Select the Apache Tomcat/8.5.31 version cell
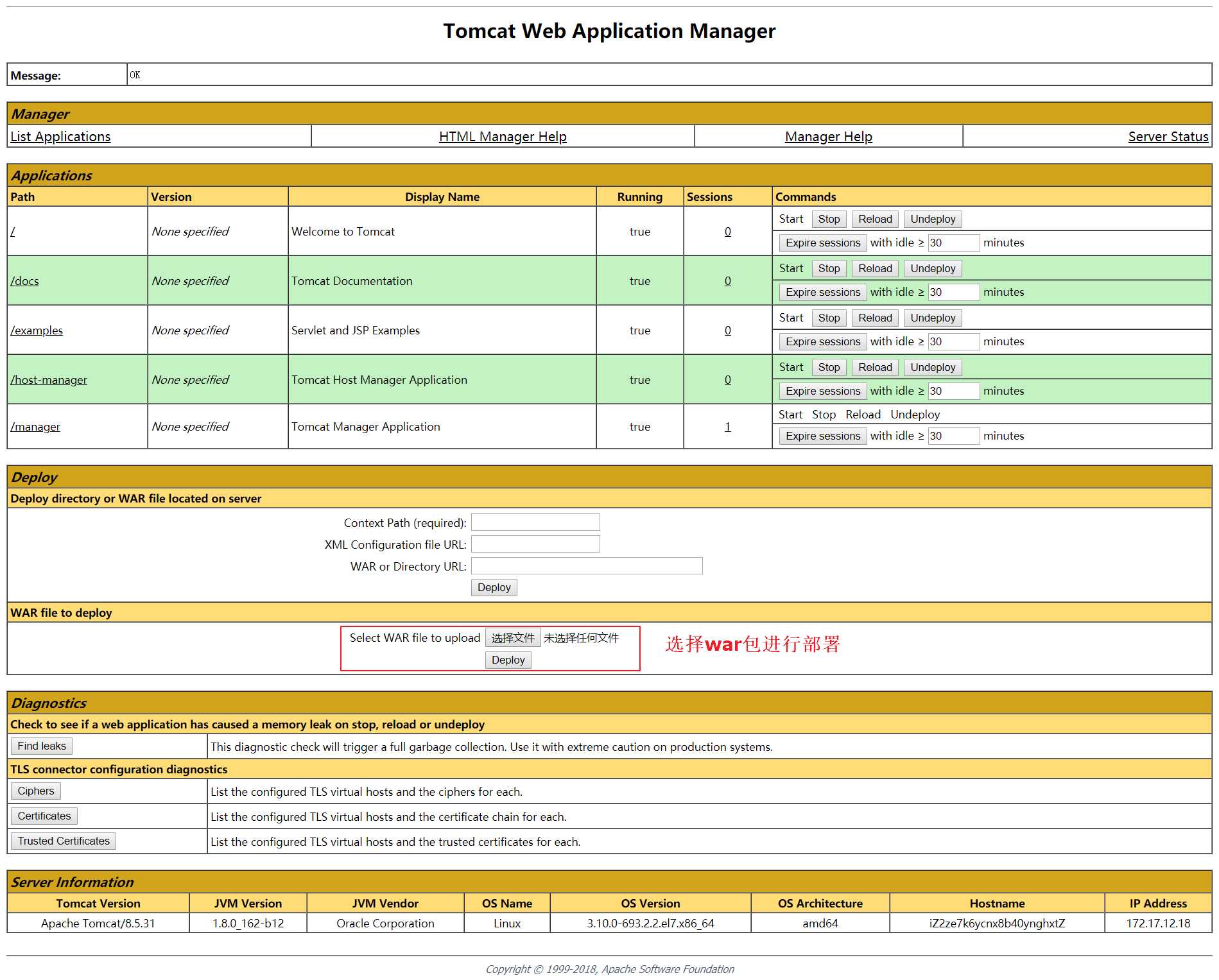 [x=98, y=924]
